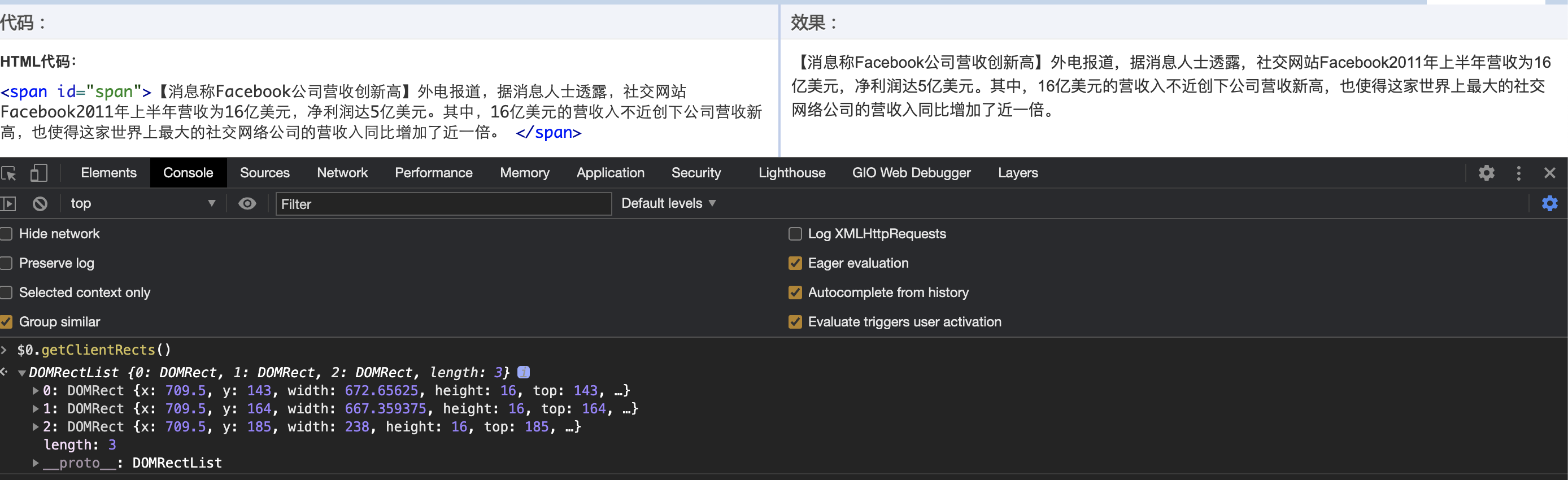Enable Log XMLHttpRequests checkbox
The height and width of the screenshot is (480, 1568).
click(795, 234)
